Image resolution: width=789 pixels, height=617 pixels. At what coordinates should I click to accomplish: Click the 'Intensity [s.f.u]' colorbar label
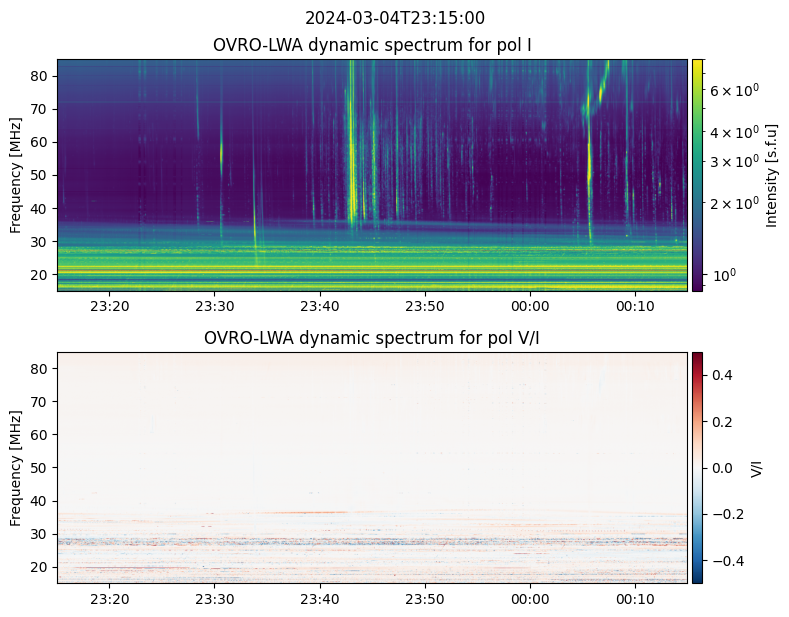point(771,175)
